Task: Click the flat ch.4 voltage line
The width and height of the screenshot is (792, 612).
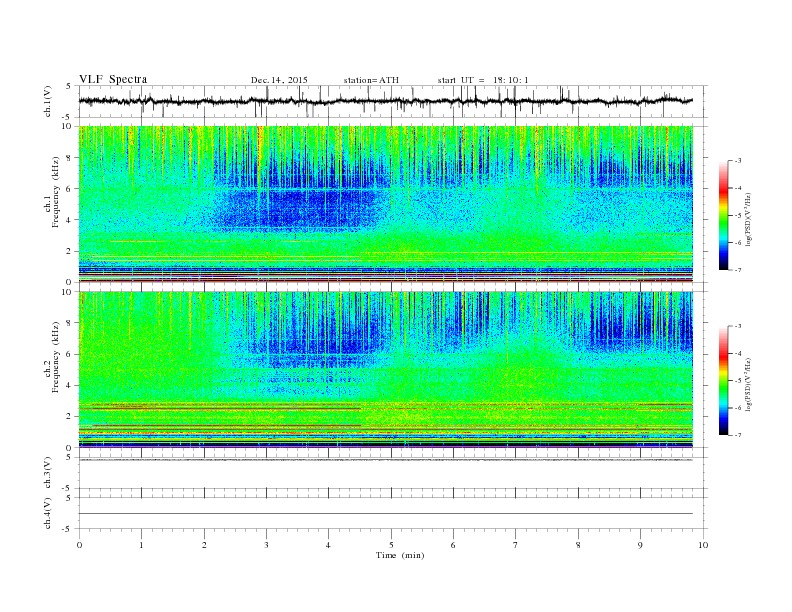Action: point(386,514)
